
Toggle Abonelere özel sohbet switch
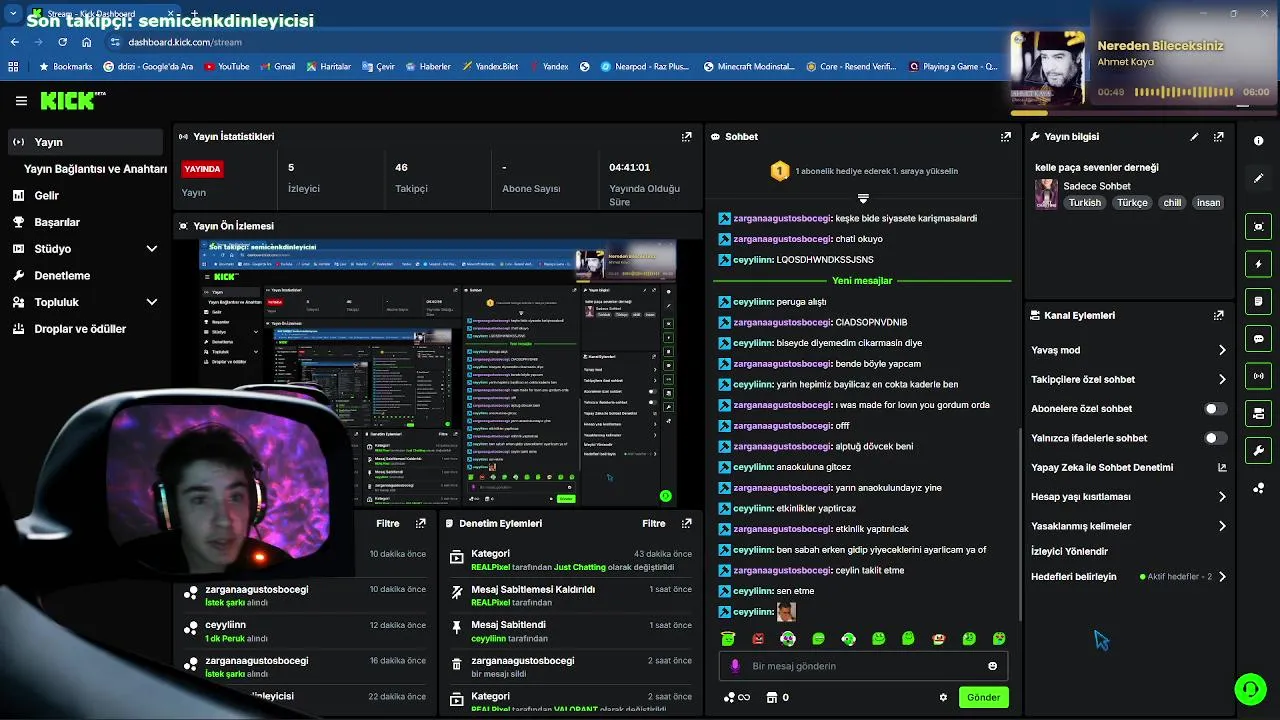pos(1215,409)
